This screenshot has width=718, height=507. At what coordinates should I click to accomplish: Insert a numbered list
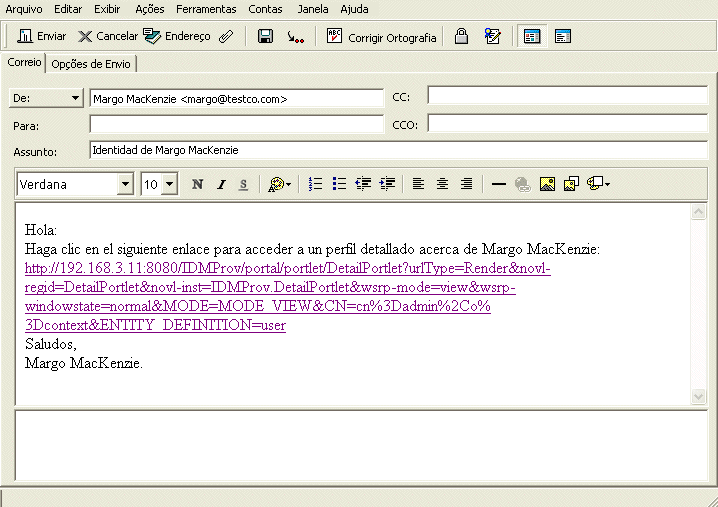pyautogui.click(x=315, y=184)
